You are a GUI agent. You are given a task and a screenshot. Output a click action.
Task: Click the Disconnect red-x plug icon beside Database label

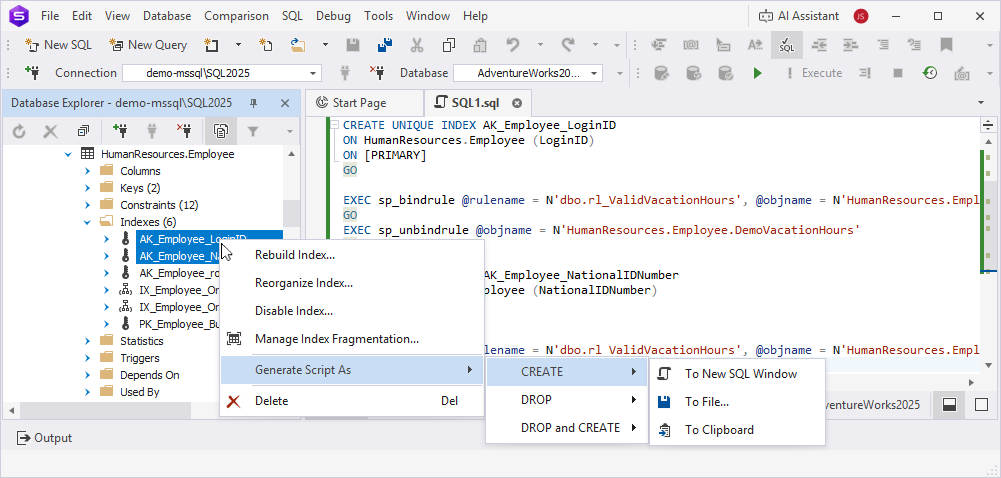click(x=377, y=73)
